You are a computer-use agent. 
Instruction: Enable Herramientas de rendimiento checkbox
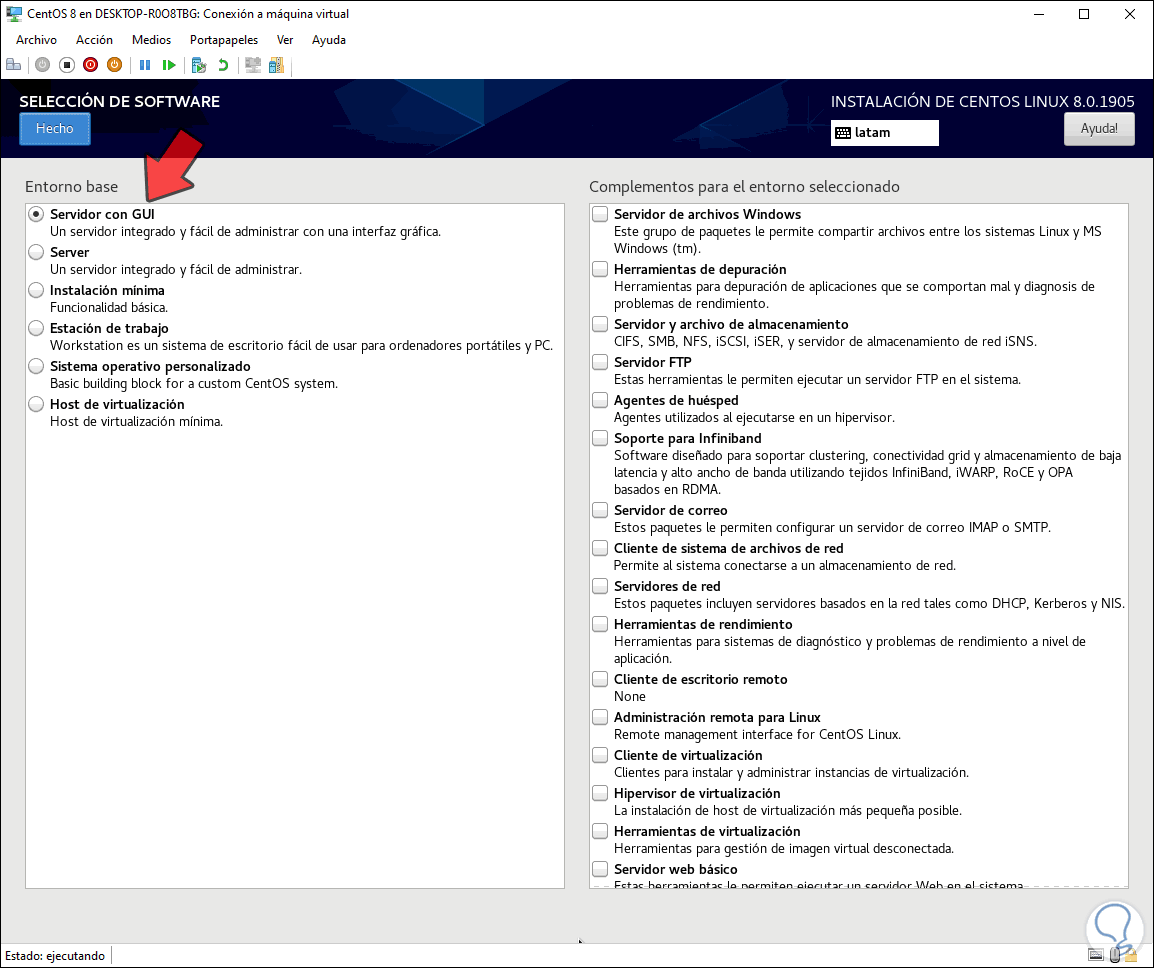[x=601, y=624]
